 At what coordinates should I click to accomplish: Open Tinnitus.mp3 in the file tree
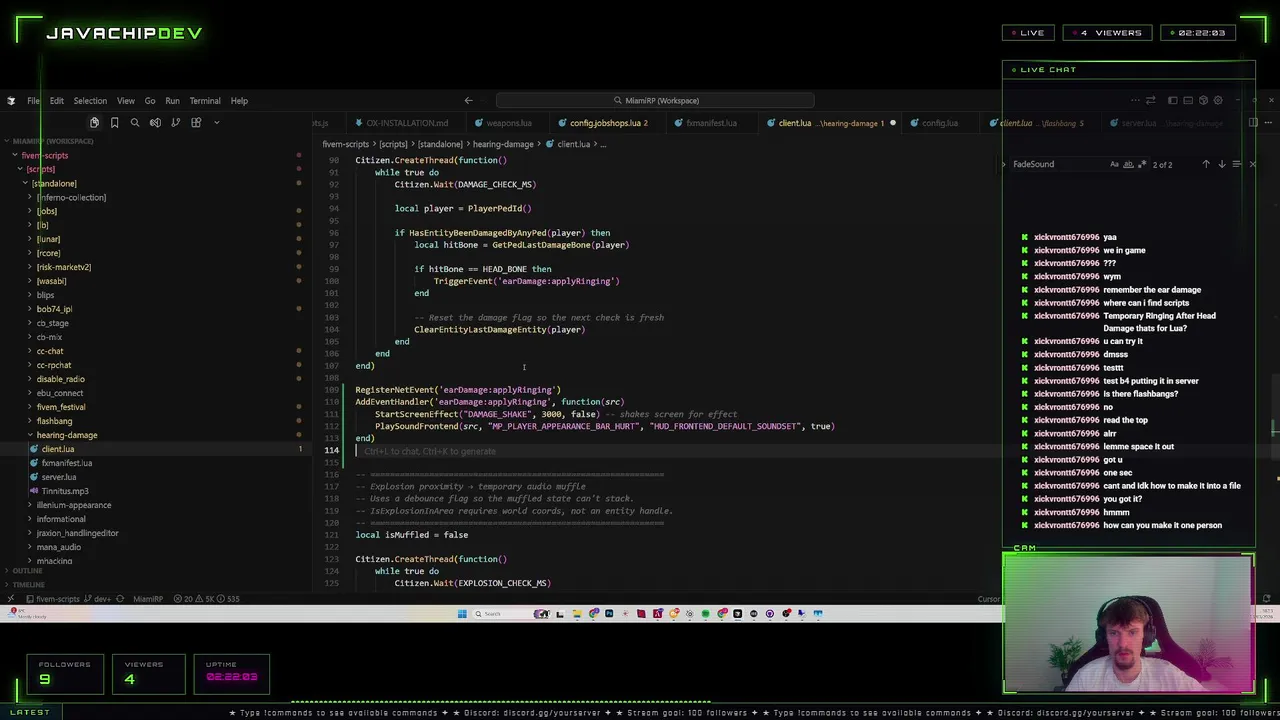(x=65, y=491)
